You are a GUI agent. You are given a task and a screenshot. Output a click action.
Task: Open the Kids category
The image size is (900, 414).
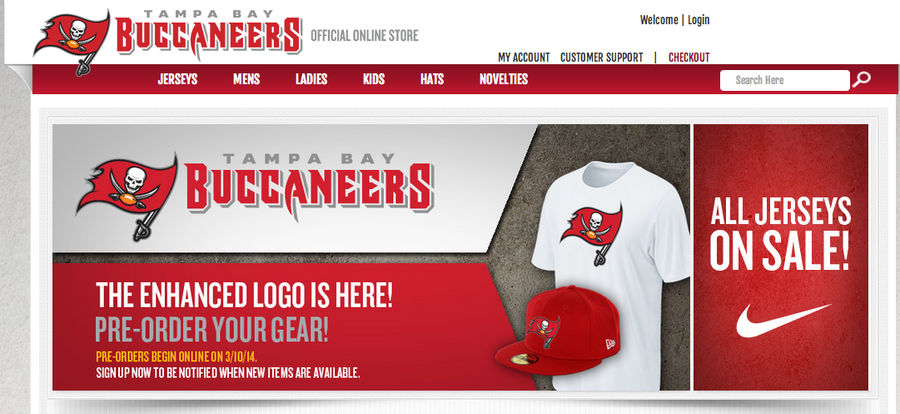(374, 79)
